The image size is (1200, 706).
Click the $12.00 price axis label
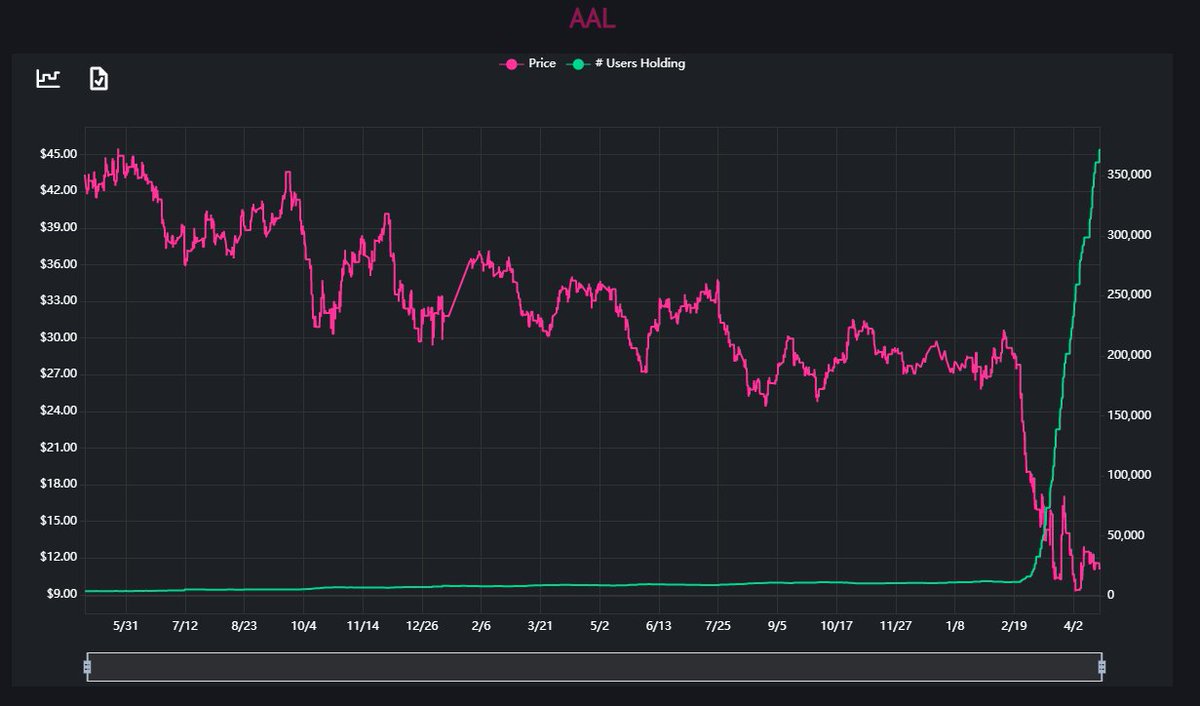point(59,557)
